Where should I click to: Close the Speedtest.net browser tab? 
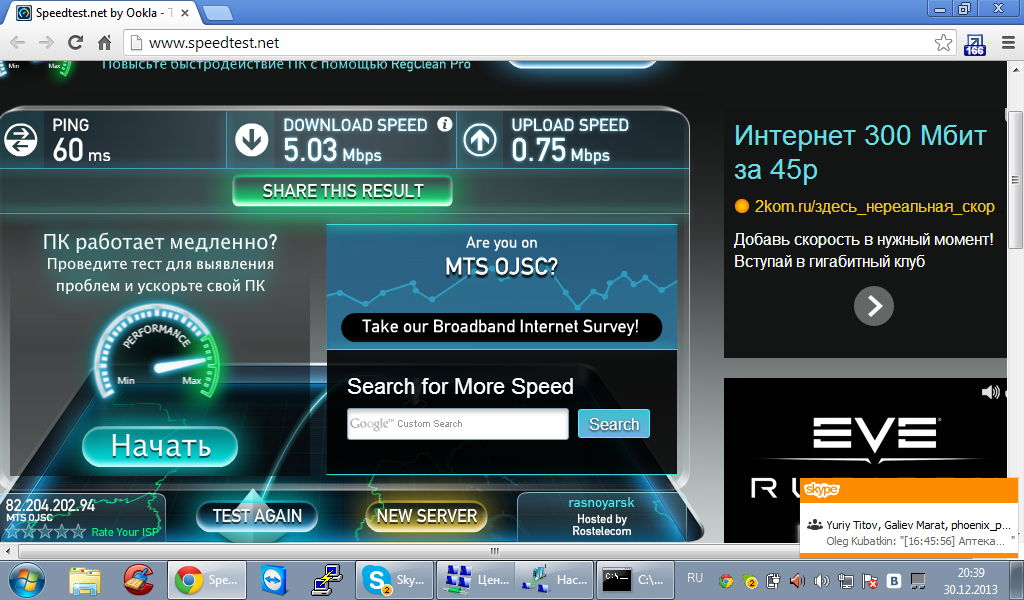click(x=185, y=12)
